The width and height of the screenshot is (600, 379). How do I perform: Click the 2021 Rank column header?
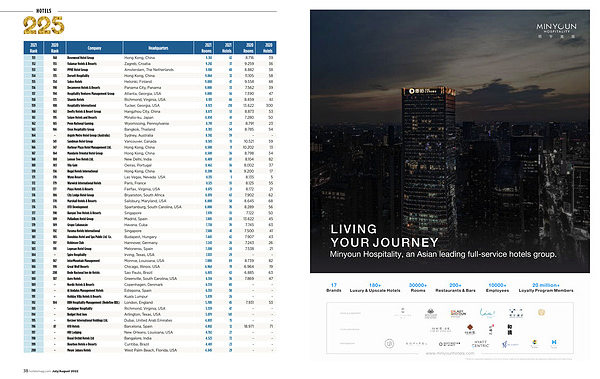point(34,48)
